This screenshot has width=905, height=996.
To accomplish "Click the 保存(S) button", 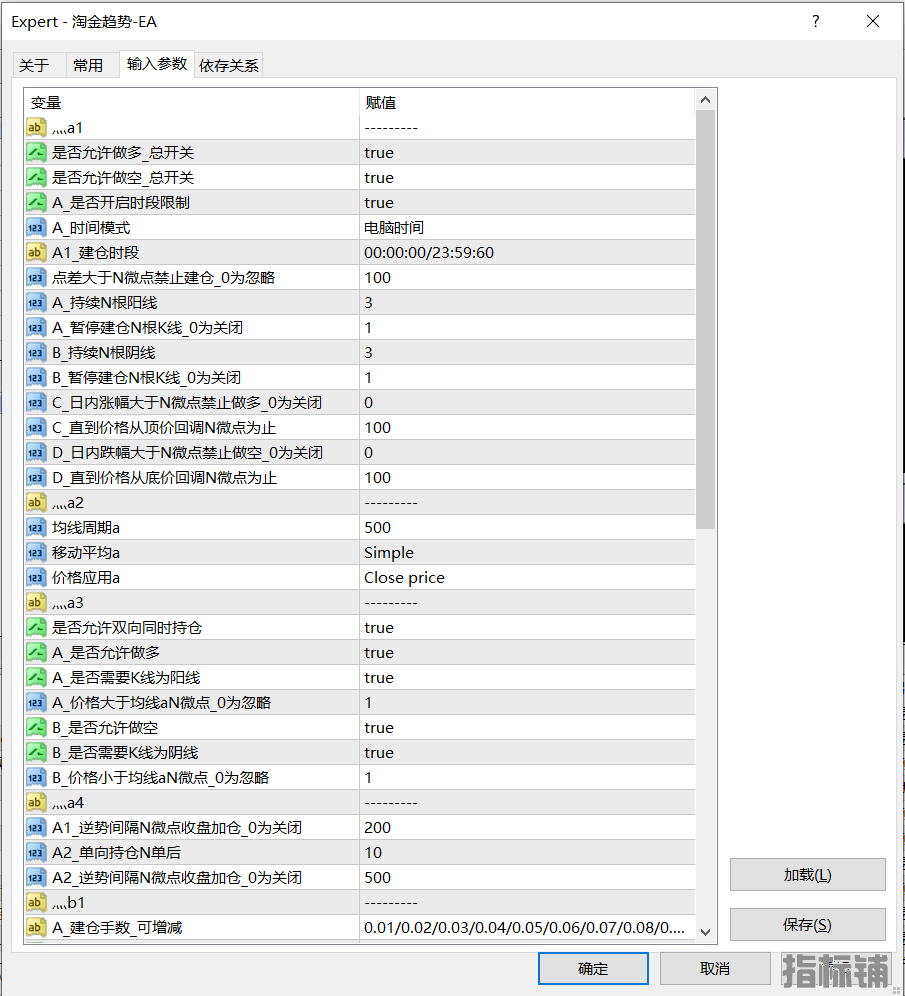I will (x=807, y=925).
